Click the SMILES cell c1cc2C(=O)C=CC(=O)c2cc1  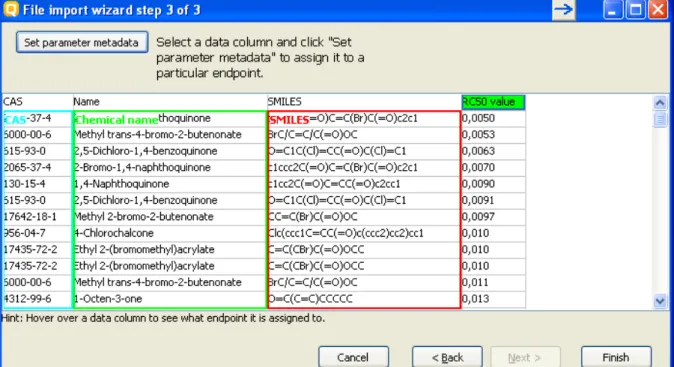[364, 184]
